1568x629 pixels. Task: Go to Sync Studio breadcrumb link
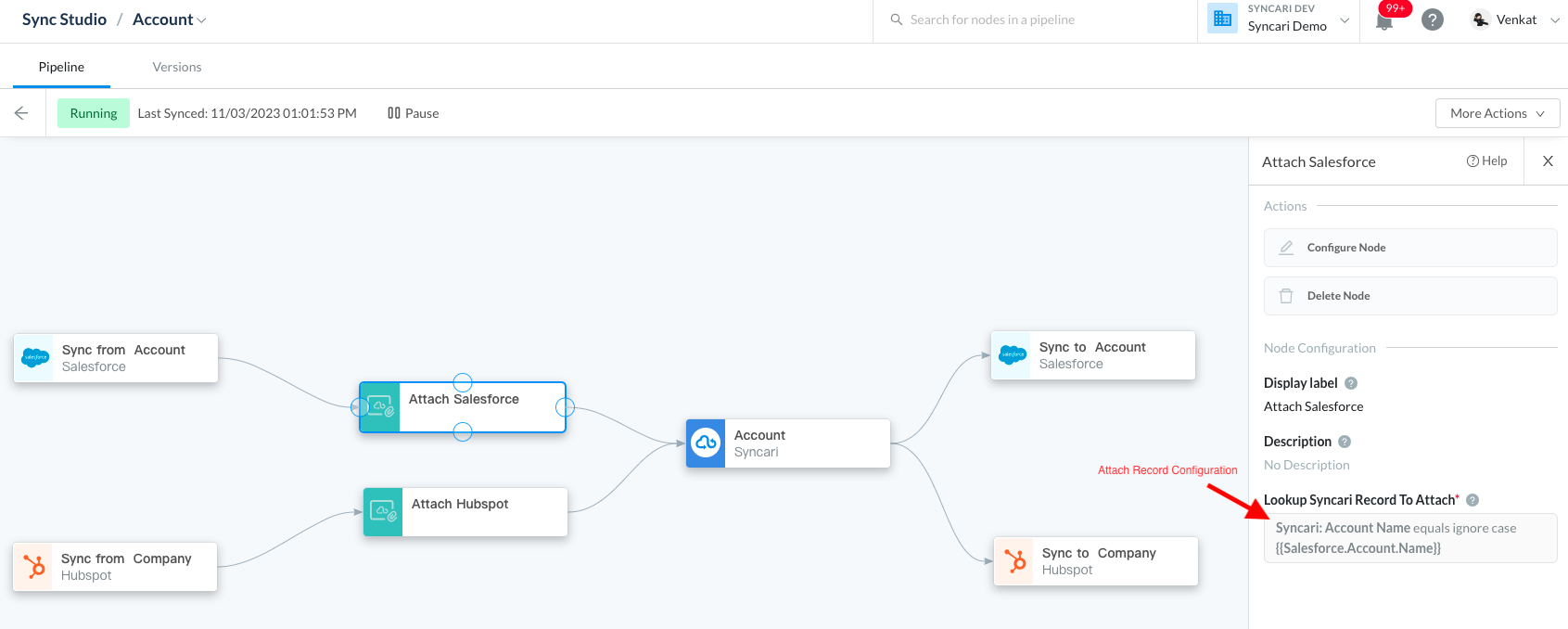[x=64, y=19]
